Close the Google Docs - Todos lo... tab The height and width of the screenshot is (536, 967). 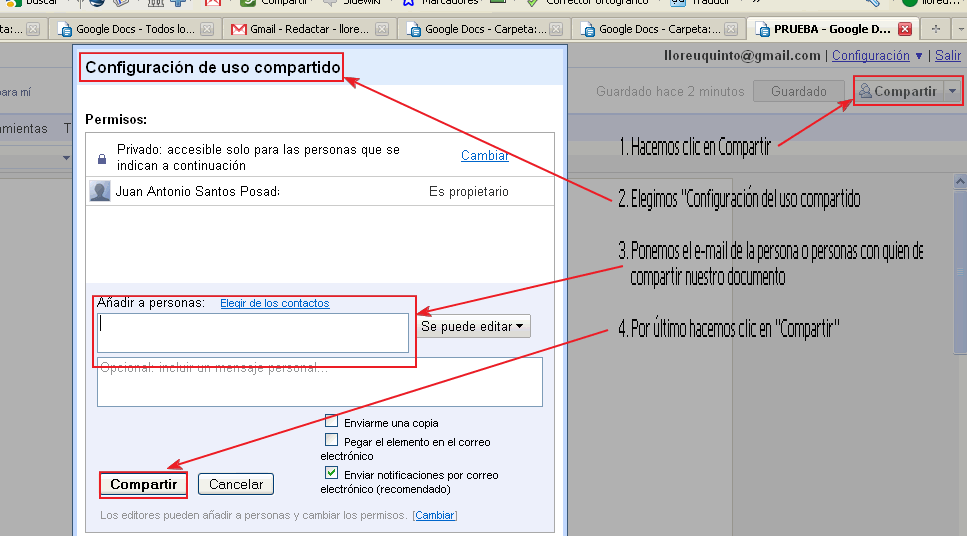(207, 29)
